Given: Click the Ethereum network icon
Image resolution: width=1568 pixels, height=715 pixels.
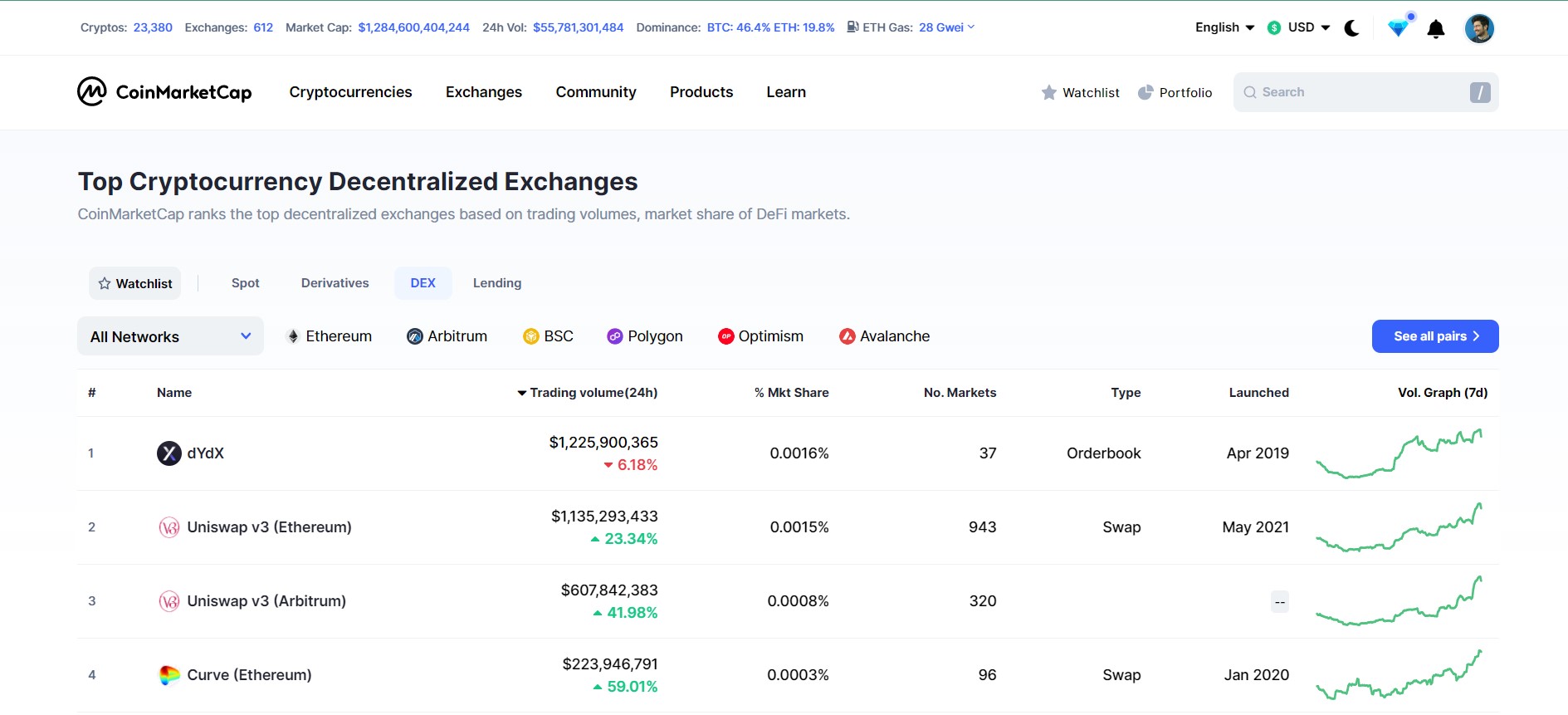Looking at the screenshot, I should 293,336.
